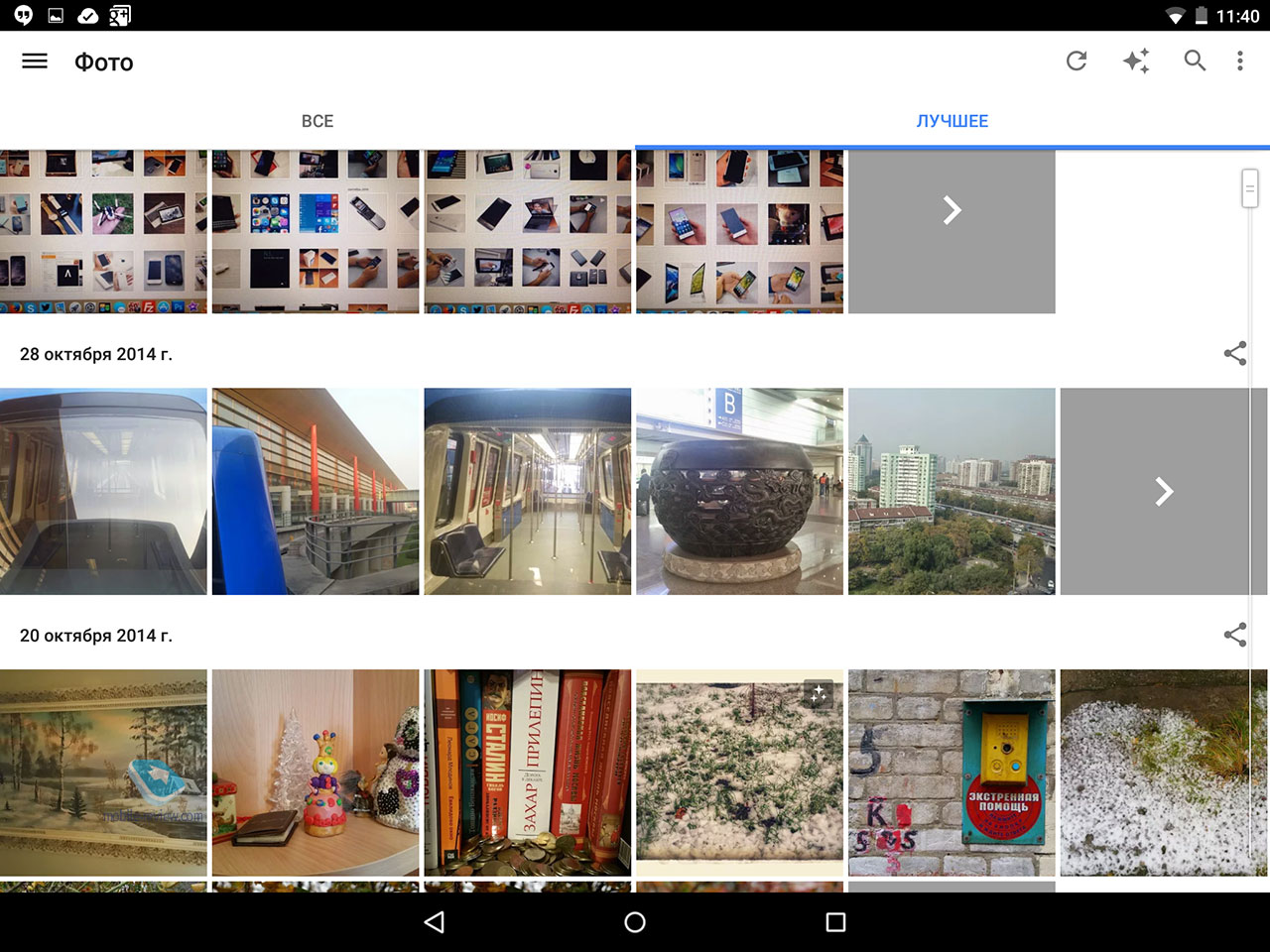This screenshot has height=952, width=1270.
Task: Expand more photos in top screenshots row
Action: click(x=952, y=231)
